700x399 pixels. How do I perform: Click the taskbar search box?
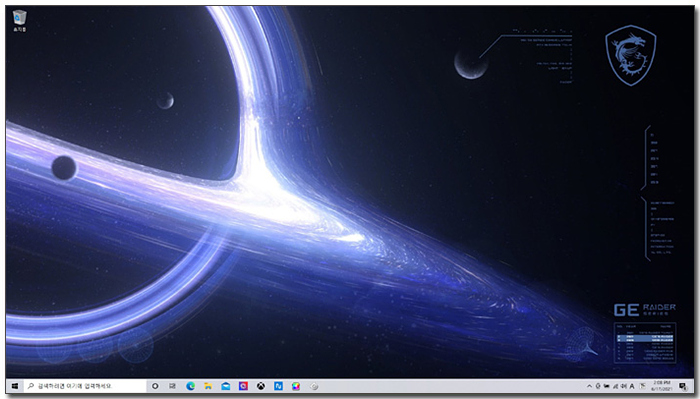[x=85, y=386]
